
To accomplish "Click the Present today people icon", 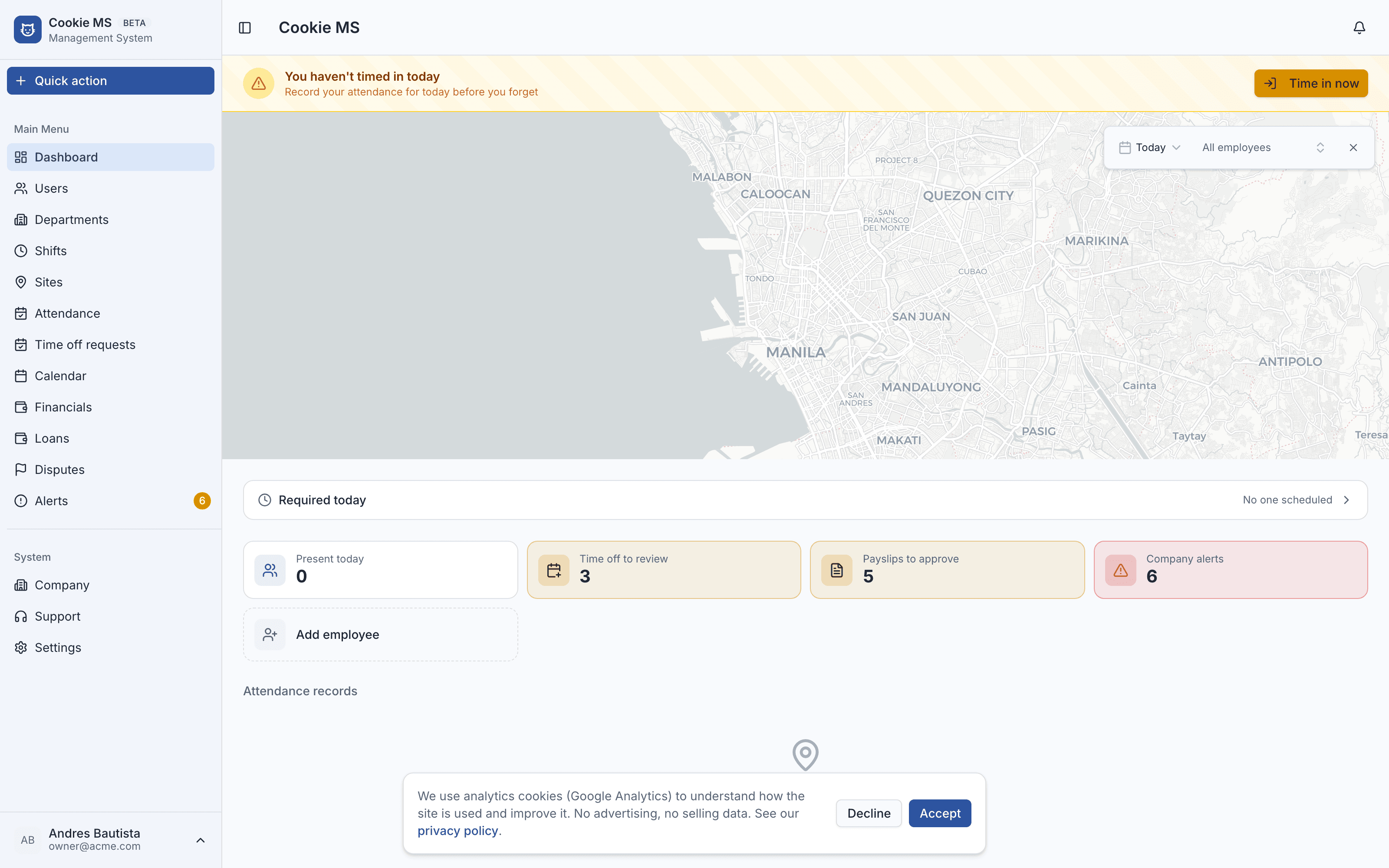I will 270,570.
